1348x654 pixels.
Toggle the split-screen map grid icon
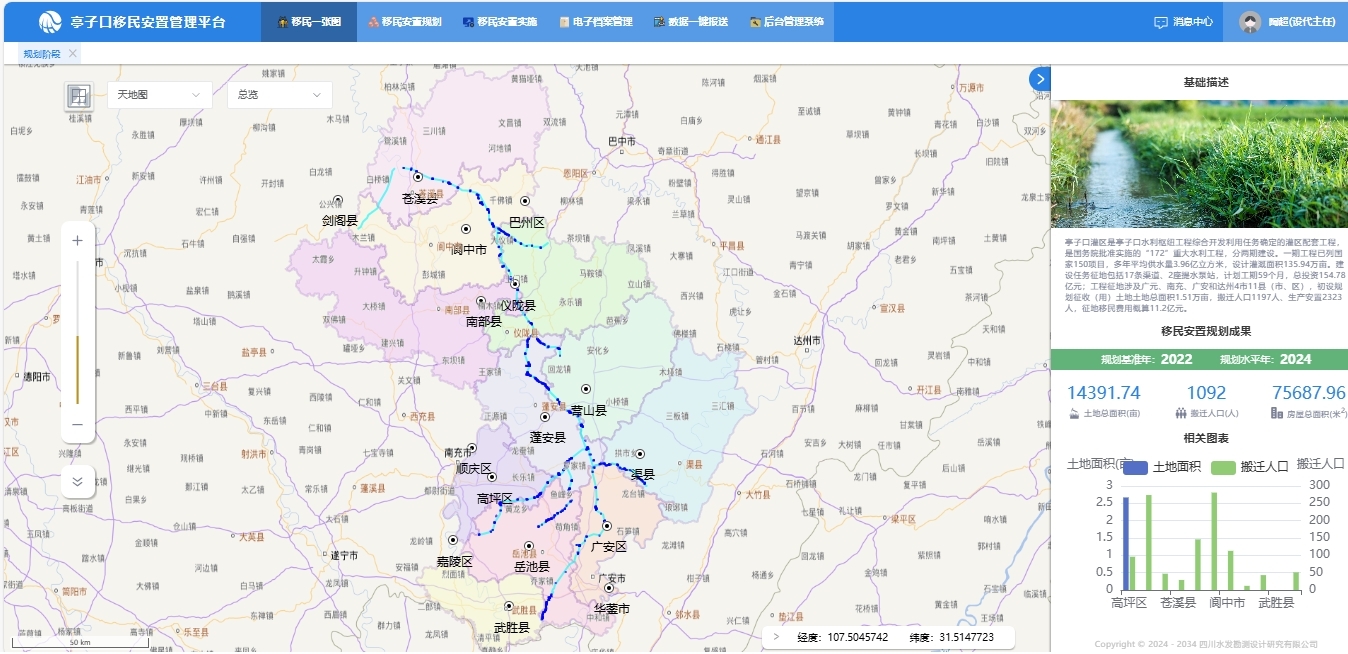tap(80, 96)
